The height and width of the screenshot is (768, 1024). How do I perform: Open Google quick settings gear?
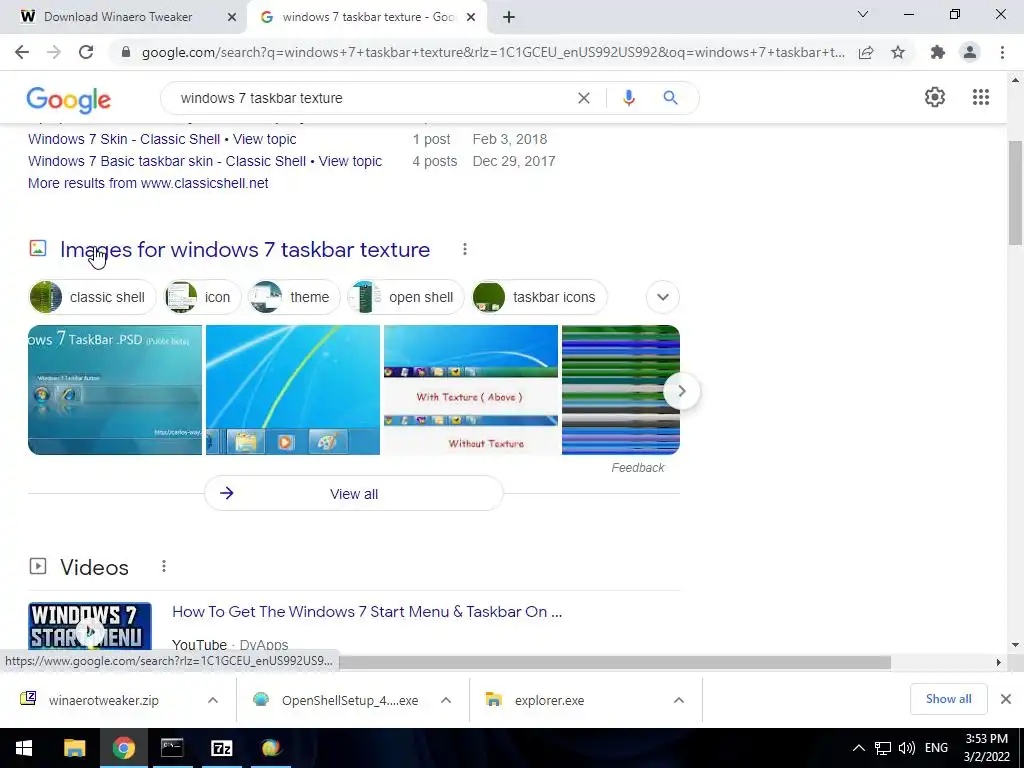pos(935,97)
